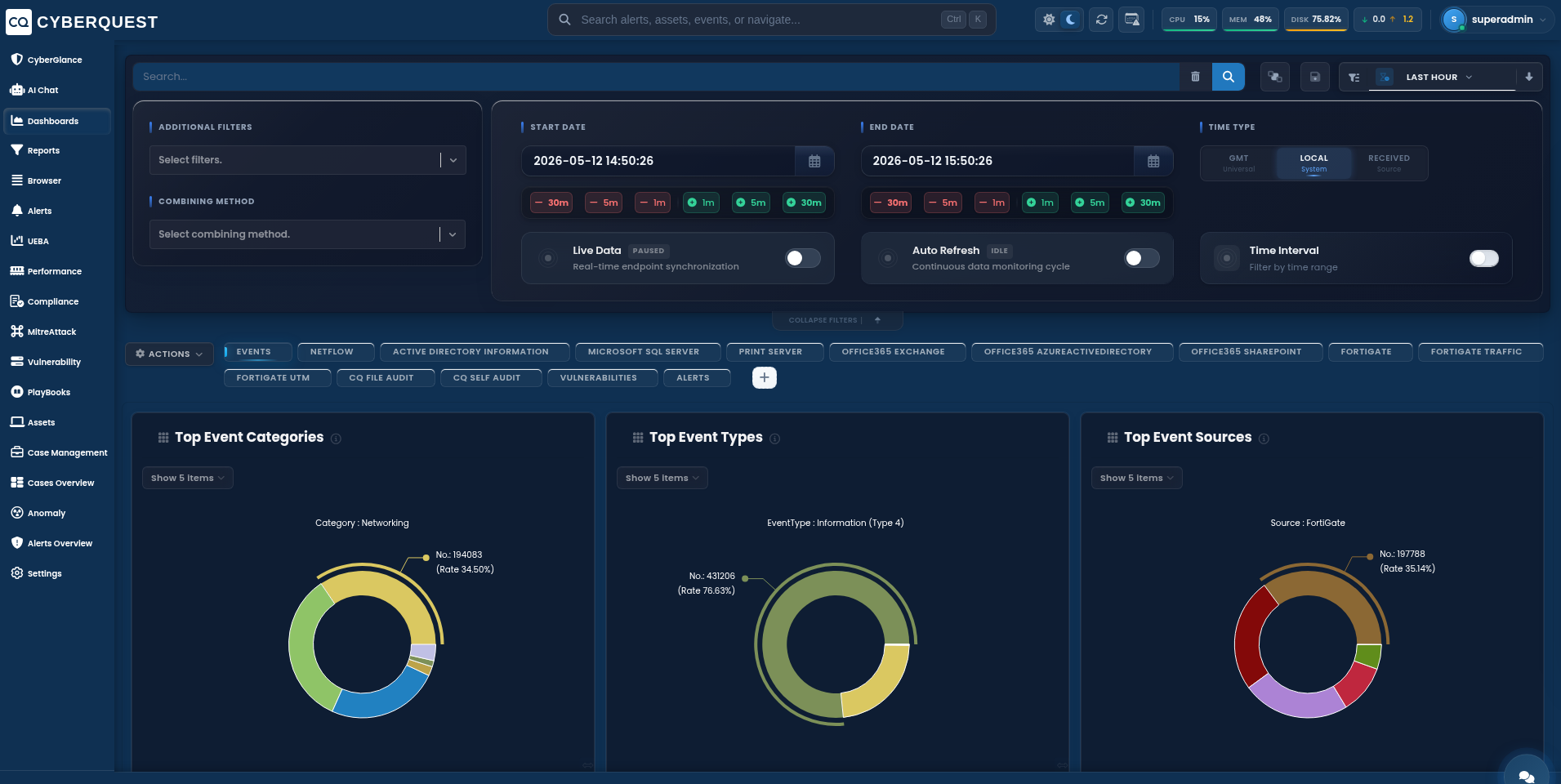This screenshot has height=784, width=1561.
Task: Open the start date calendar picker
Action: [x=814, y=161]
